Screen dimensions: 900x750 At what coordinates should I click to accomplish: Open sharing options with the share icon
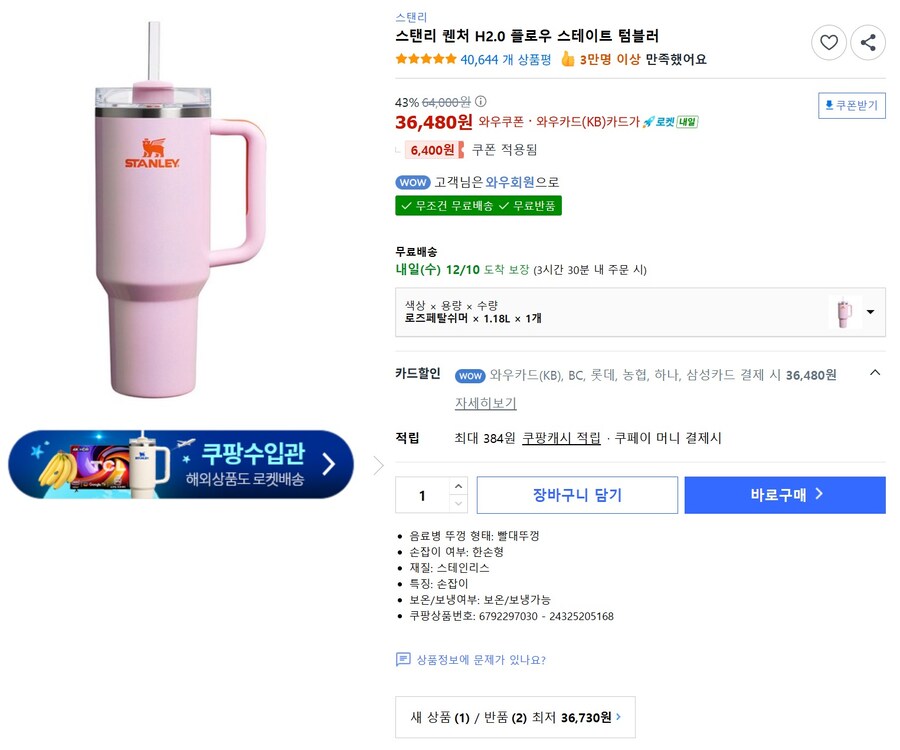868,43
